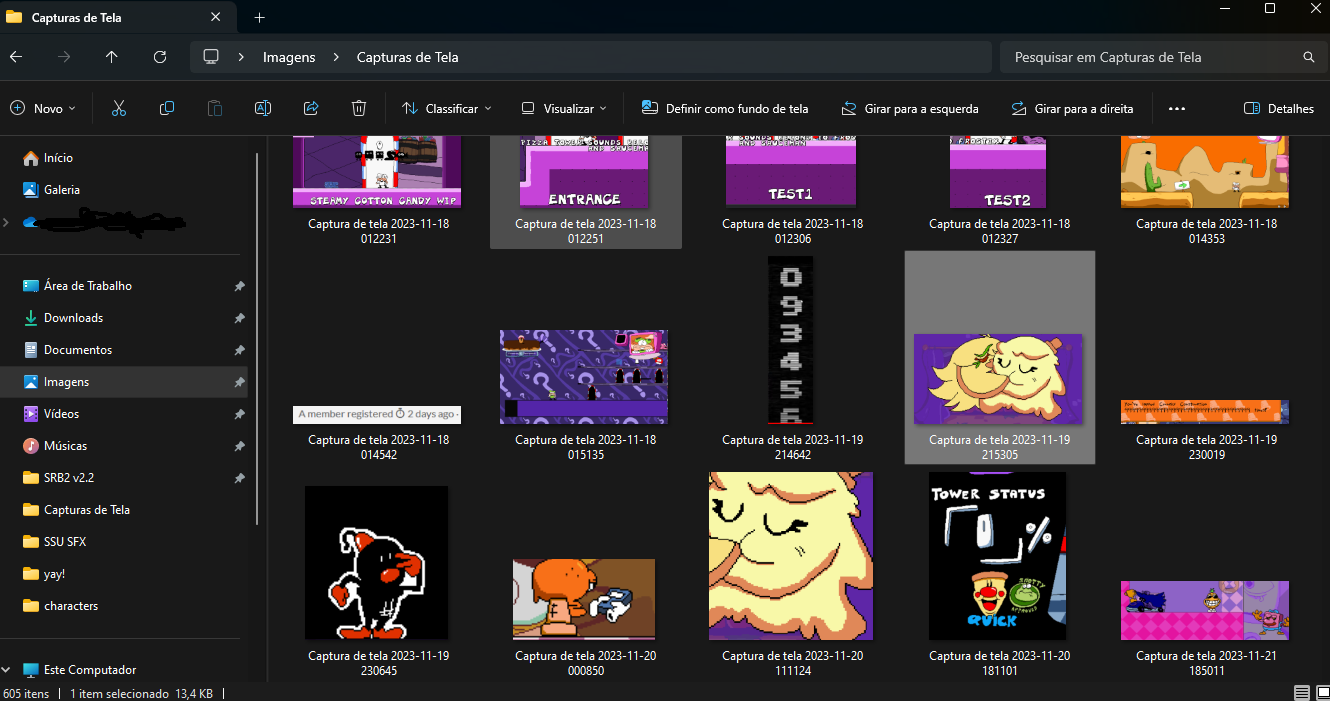Select screenshot 2023-11-19 230645 thumbnail
This screenshot has width=1330, height=701.
tap(376, 563)
